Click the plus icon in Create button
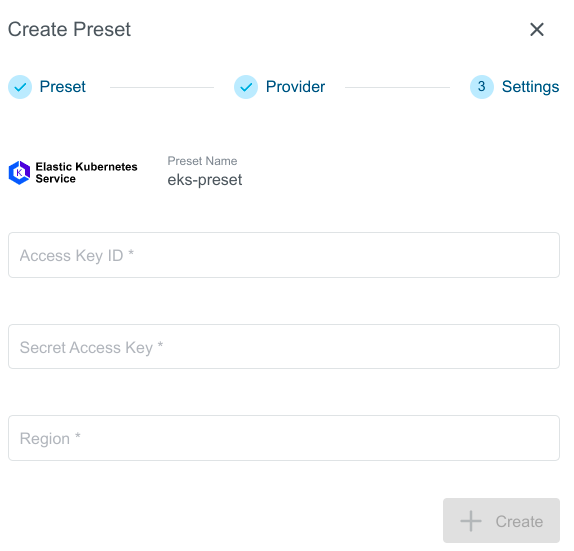Image resolution: width=574 pixels, height=551 pixels. [x=471, y=521]
